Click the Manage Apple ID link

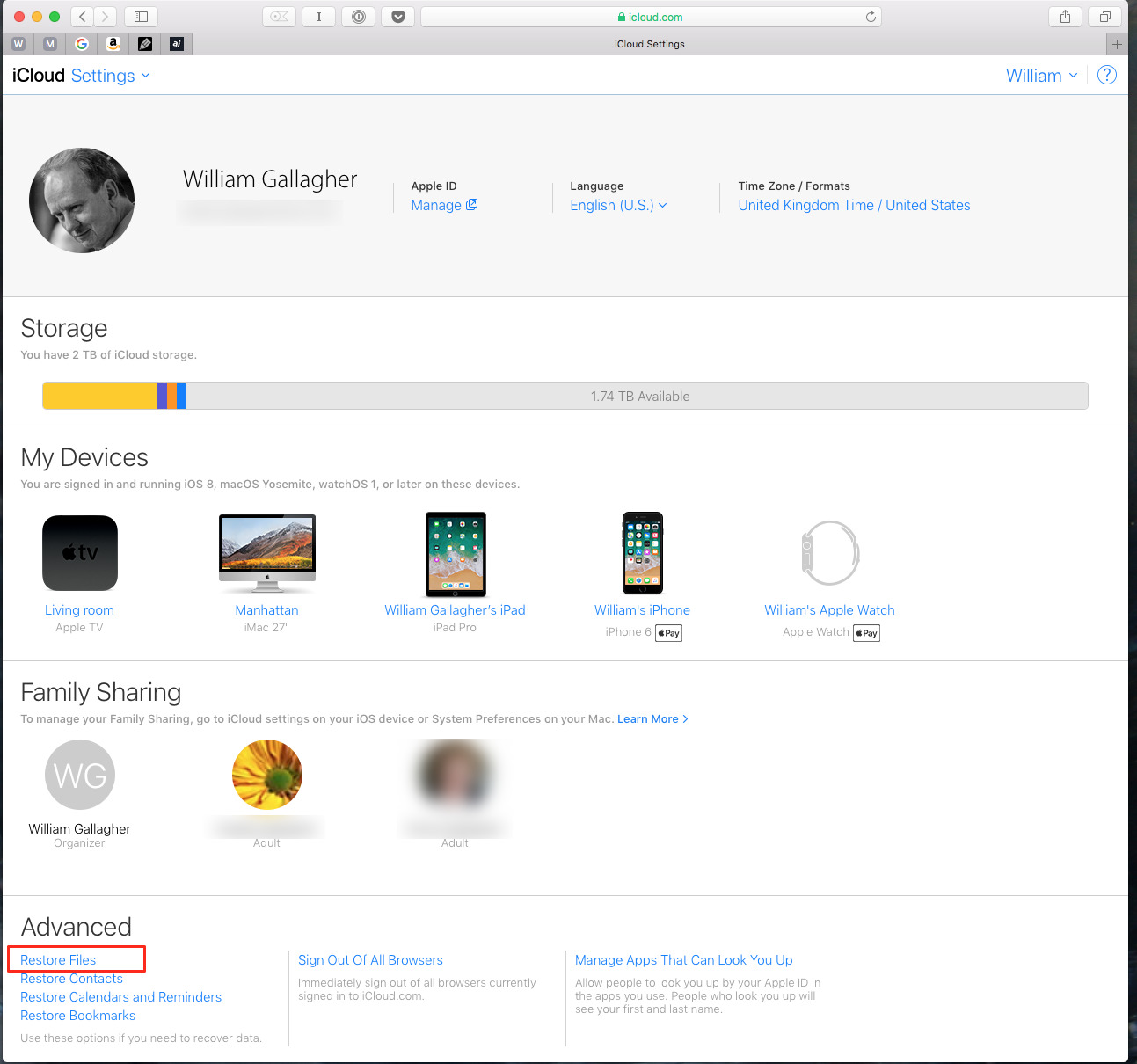tap(444, 205)
